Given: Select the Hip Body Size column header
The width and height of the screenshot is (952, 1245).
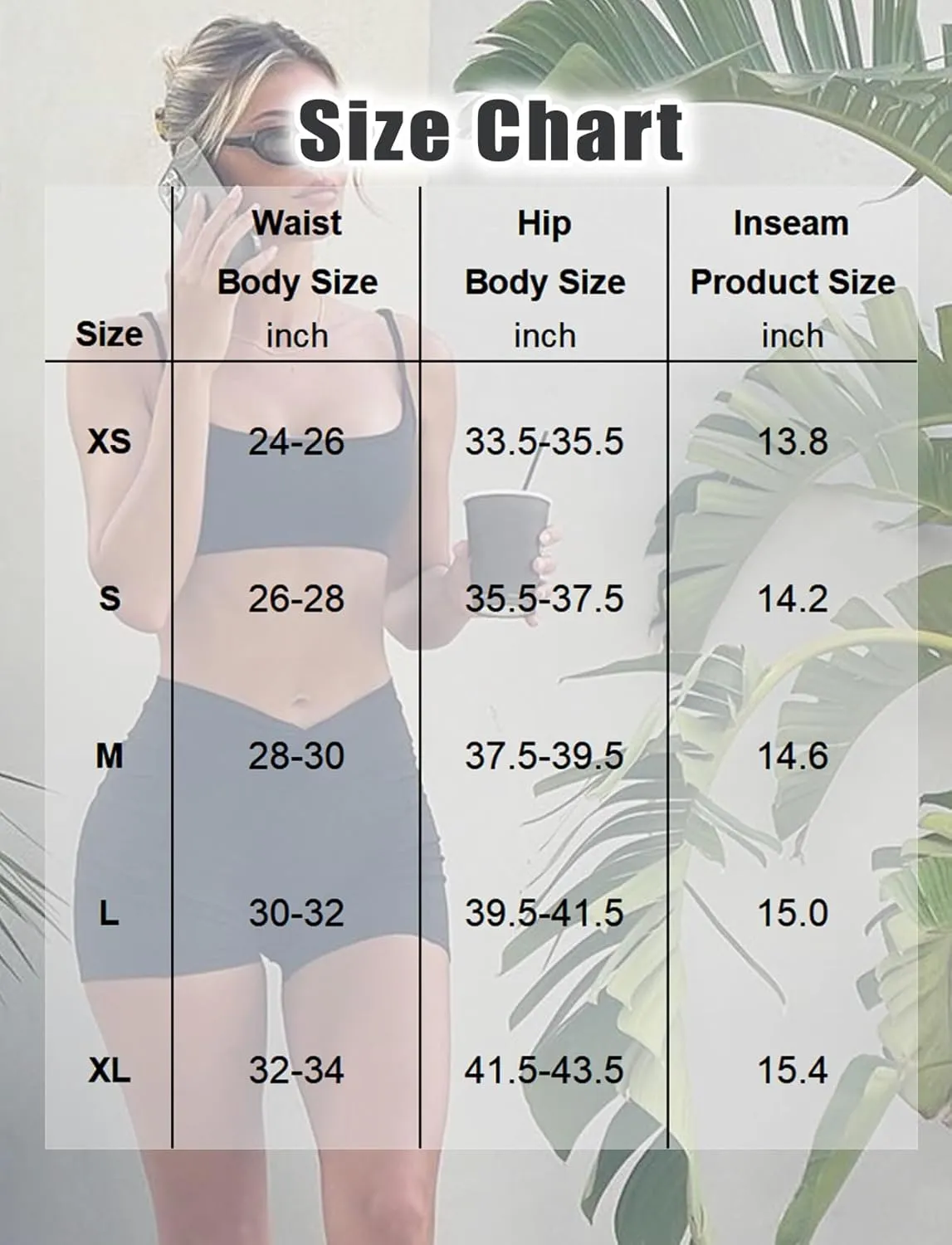Looking at the screenshot, I should click(544, 280).
